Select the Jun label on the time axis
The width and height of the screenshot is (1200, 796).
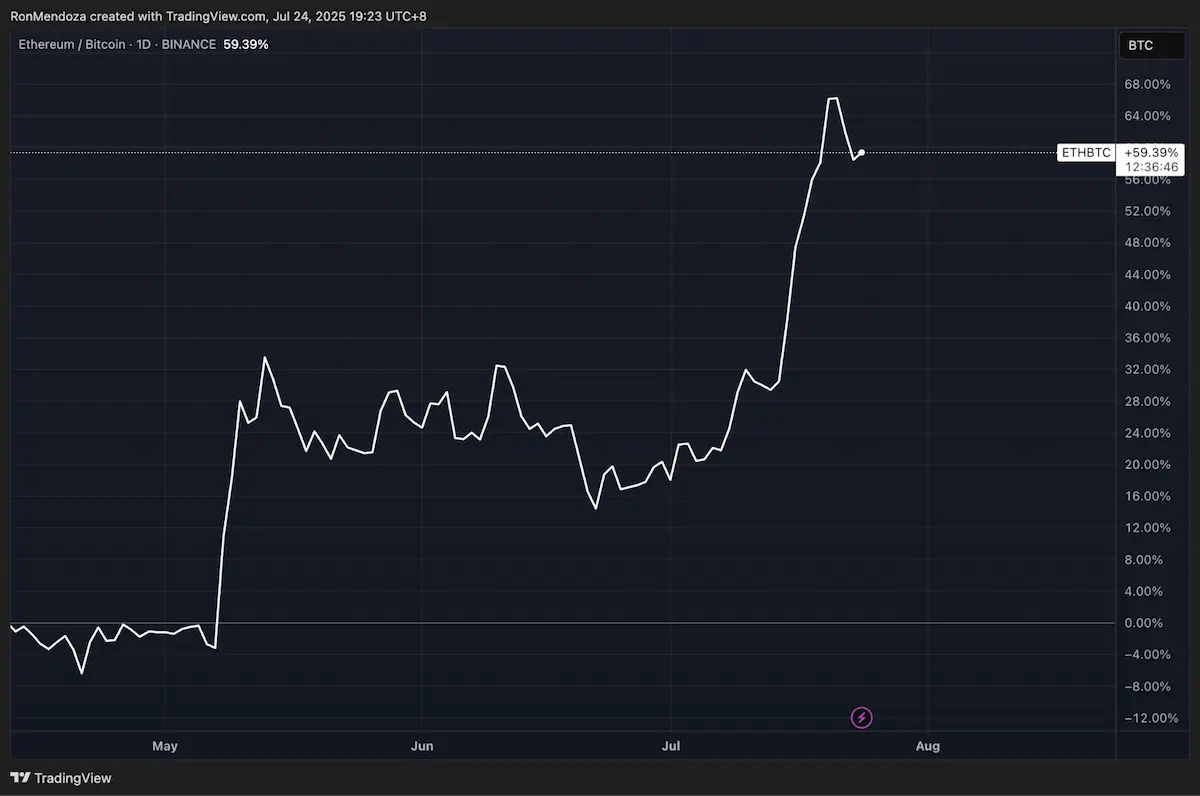coord(422,746)
